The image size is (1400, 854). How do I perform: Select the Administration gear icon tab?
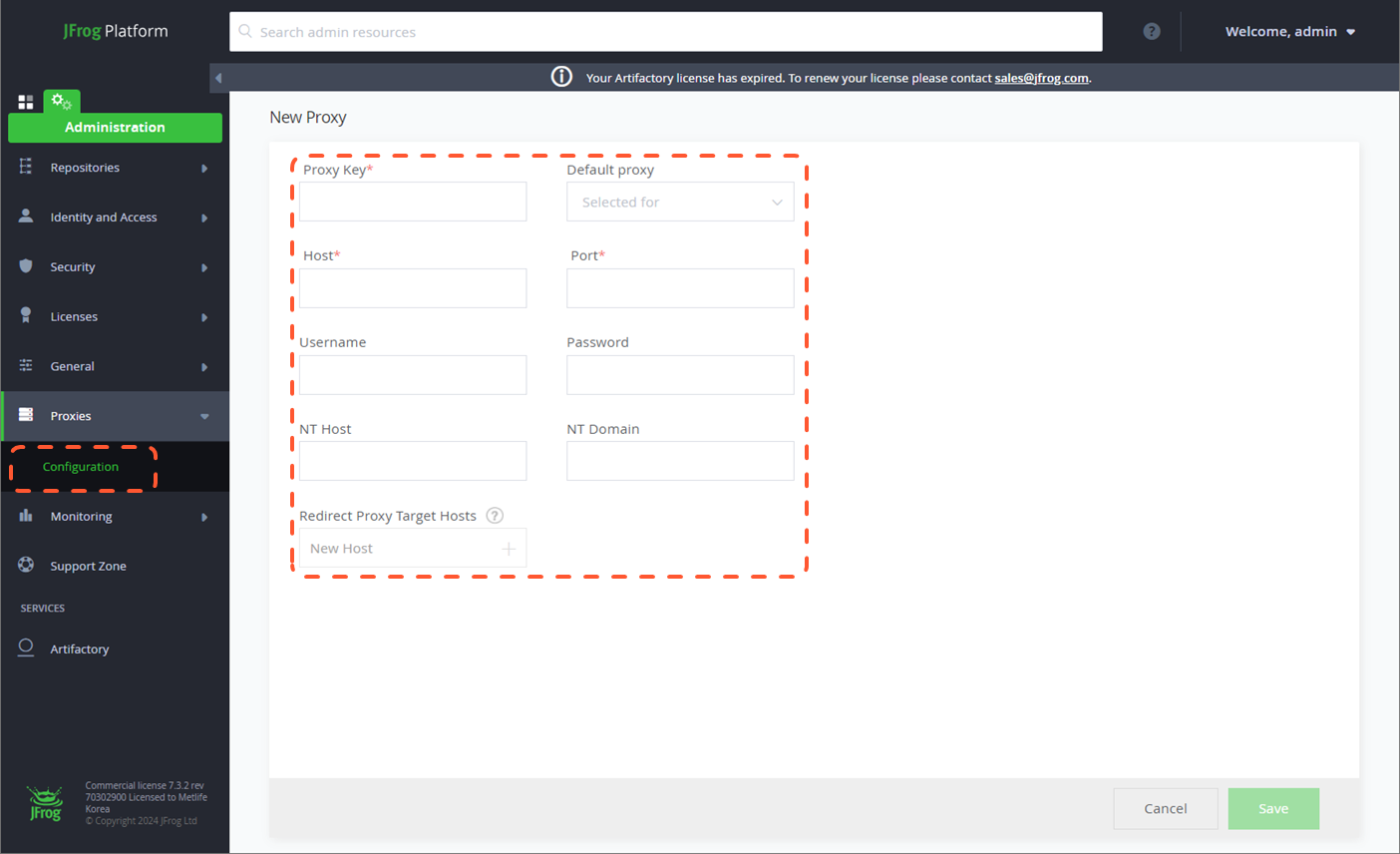point(62,102)
